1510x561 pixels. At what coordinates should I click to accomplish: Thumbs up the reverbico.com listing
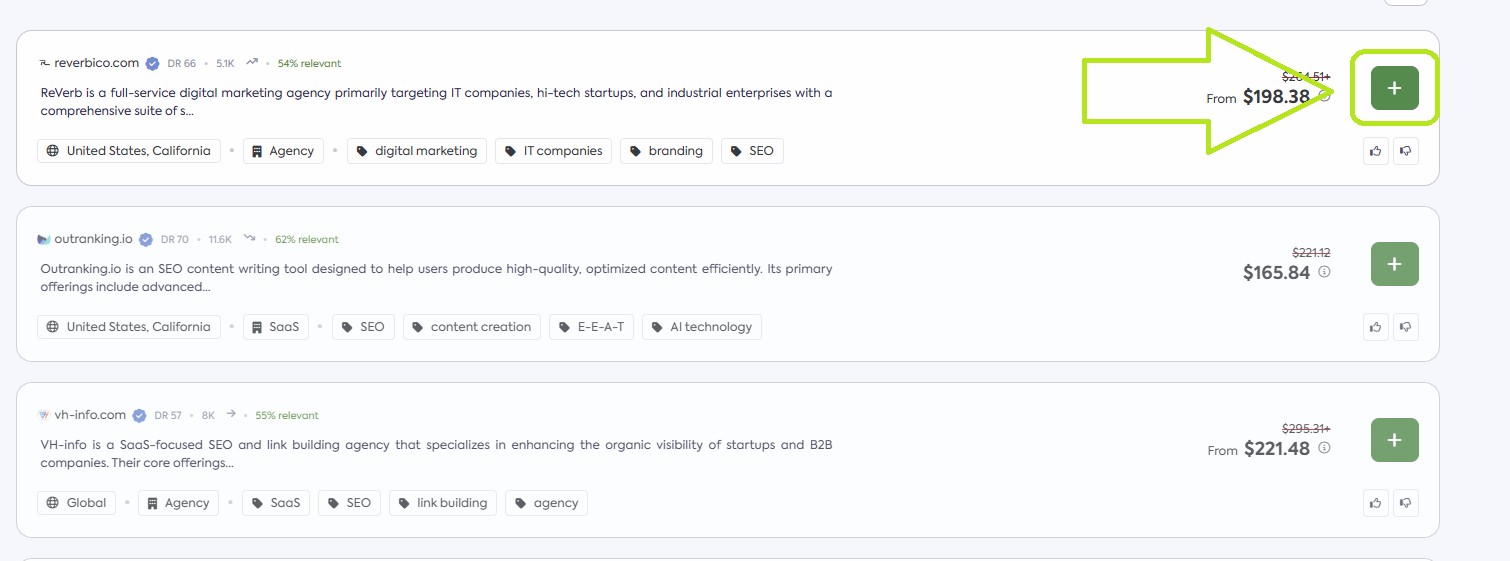1376,151
